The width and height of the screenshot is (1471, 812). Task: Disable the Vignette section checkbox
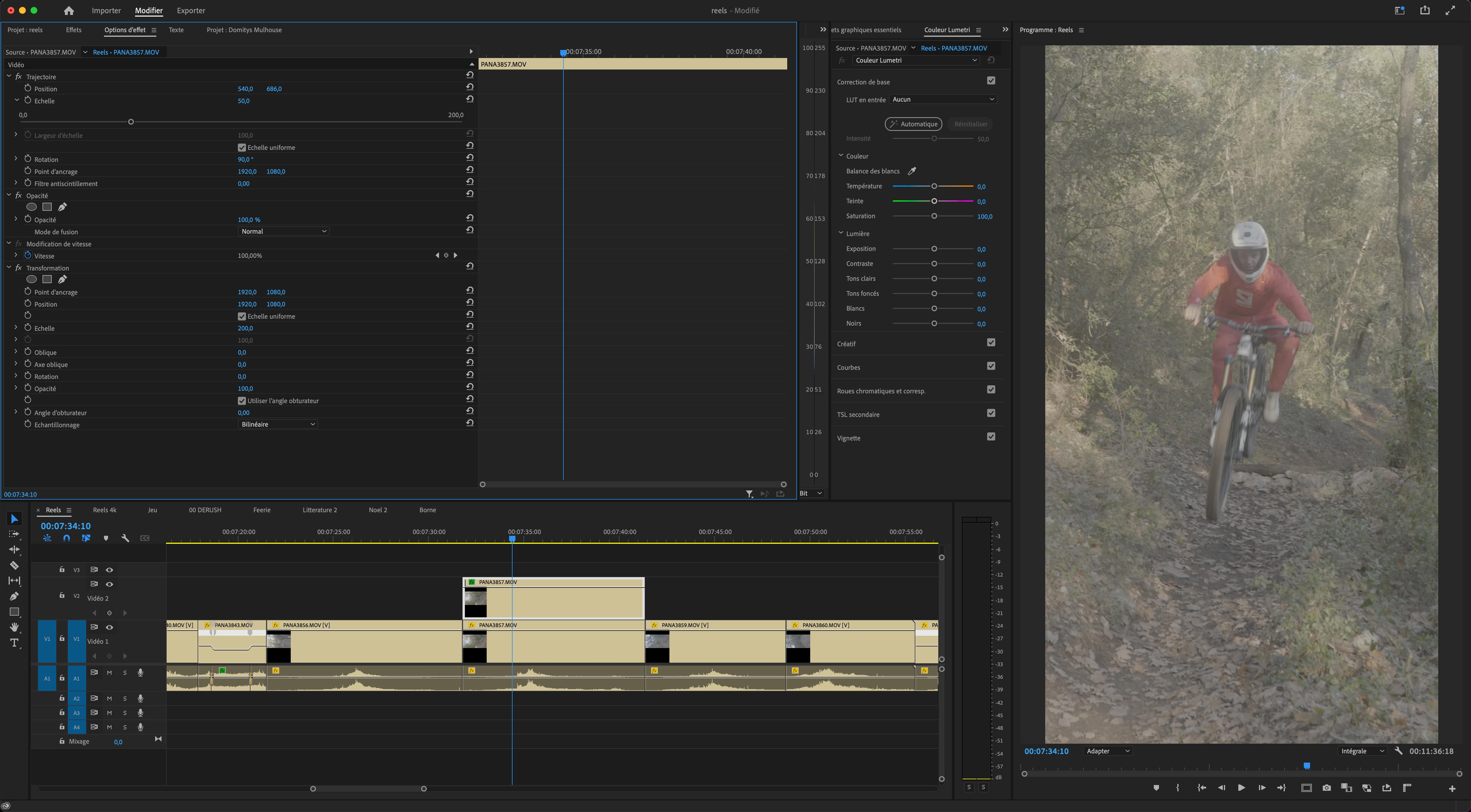(x=991, y=436)
